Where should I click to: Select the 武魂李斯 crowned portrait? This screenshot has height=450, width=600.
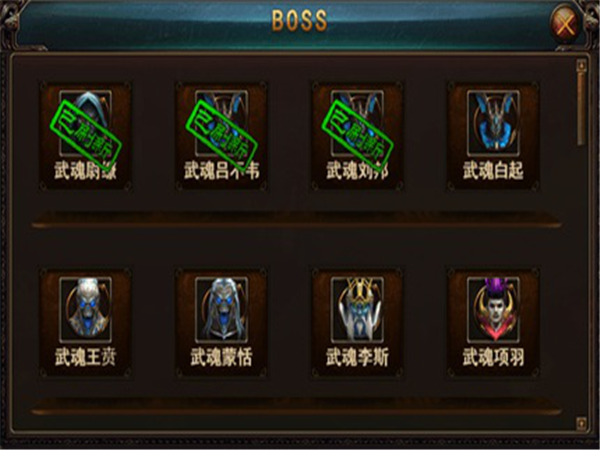[357, 310]
